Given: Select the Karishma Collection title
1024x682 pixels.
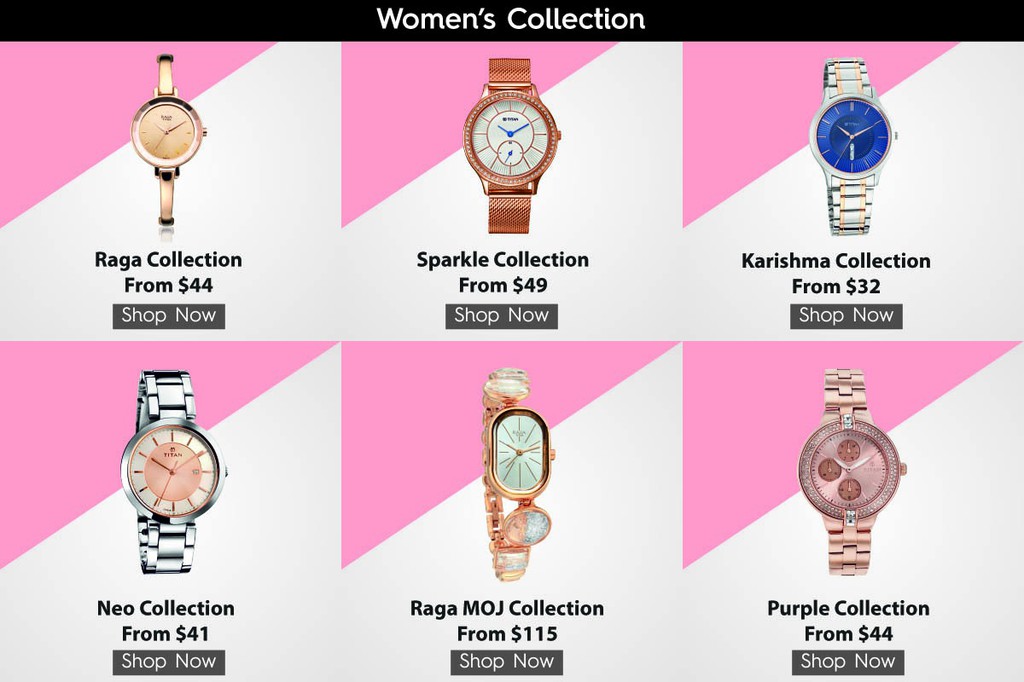Looking at the screenshot, I should [836, 261].
